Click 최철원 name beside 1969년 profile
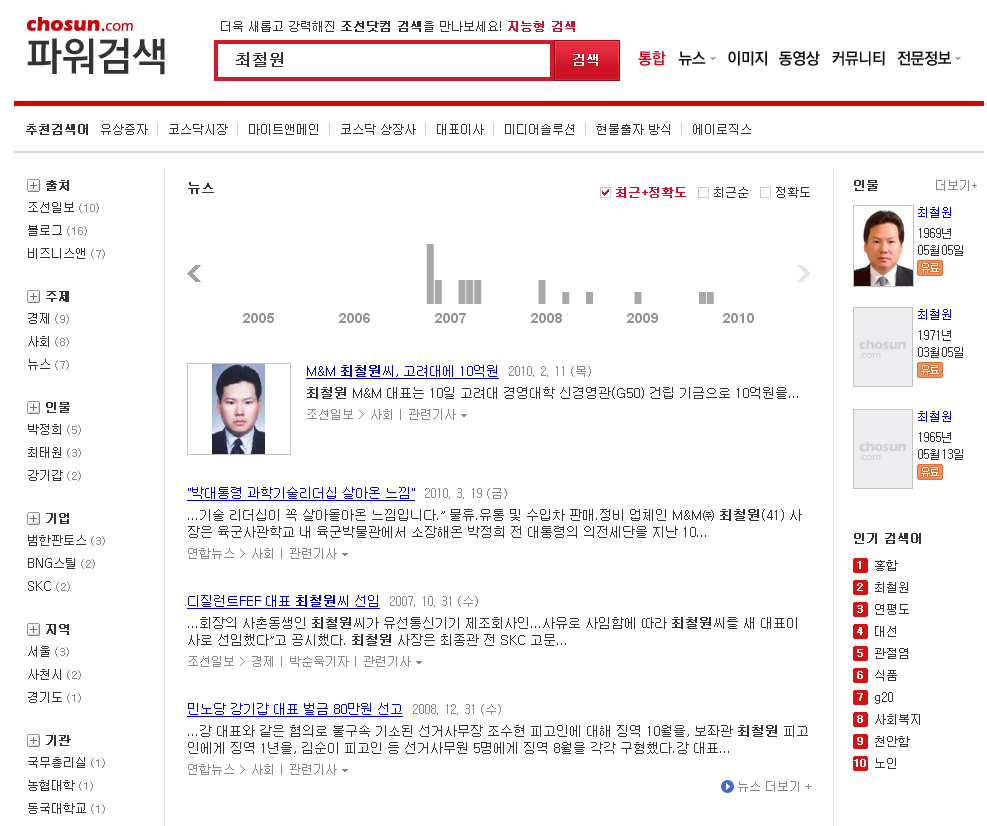 [x=934, y=213]
